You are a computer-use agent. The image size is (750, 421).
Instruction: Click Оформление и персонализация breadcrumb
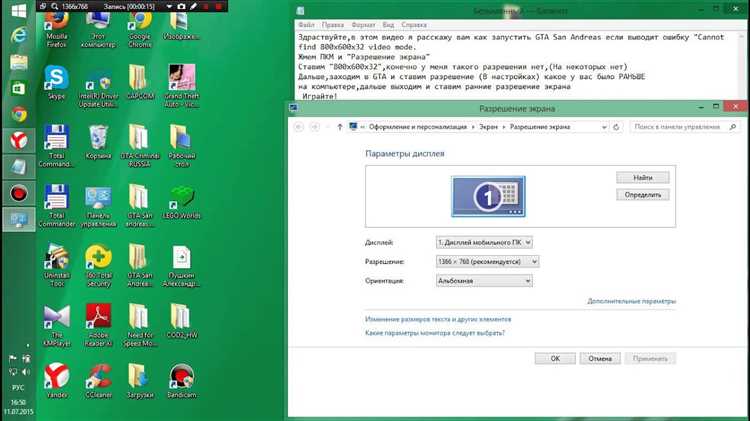point(418,127)
